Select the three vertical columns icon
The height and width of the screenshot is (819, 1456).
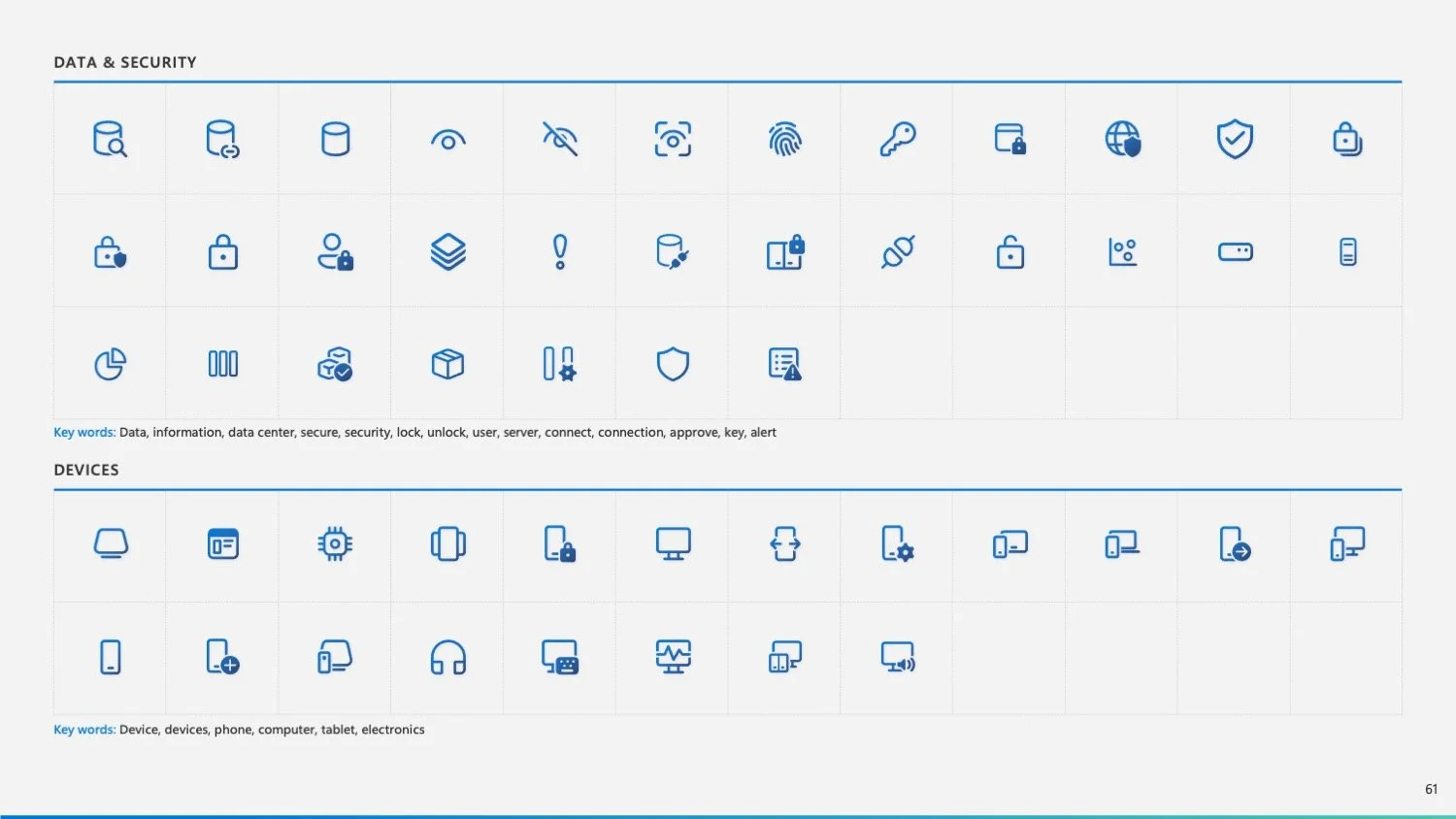pos(222,365)
